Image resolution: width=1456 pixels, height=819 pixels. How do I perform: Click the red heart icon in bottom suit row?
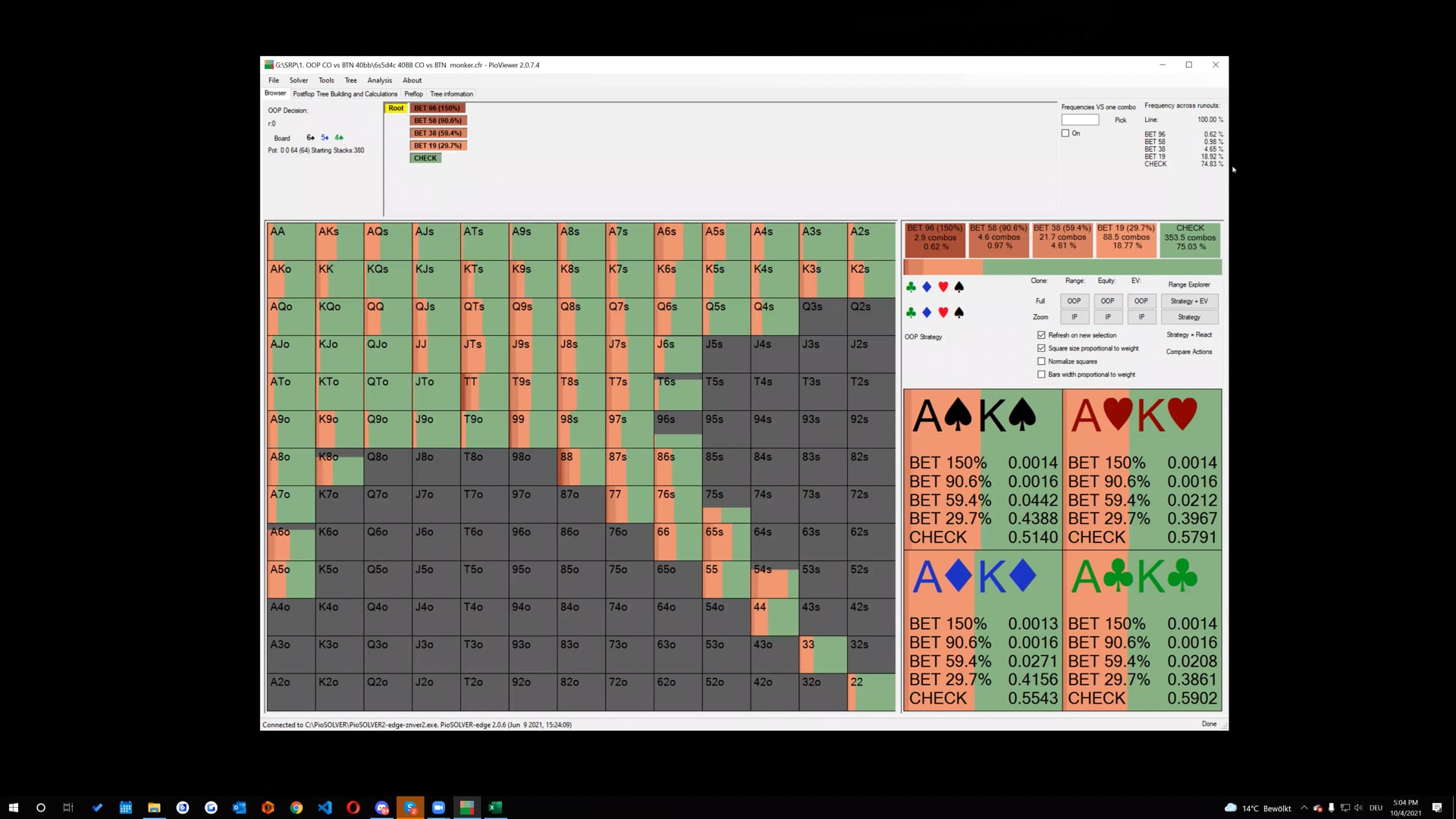coord(943,312)
